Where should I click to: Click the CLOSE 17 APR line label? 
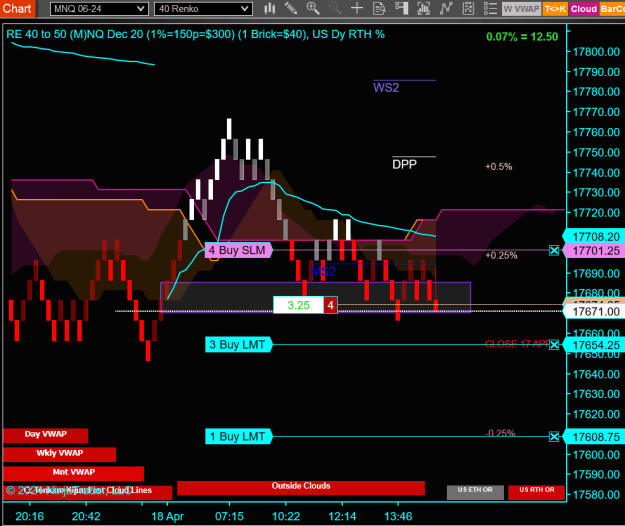click(517, 344)
